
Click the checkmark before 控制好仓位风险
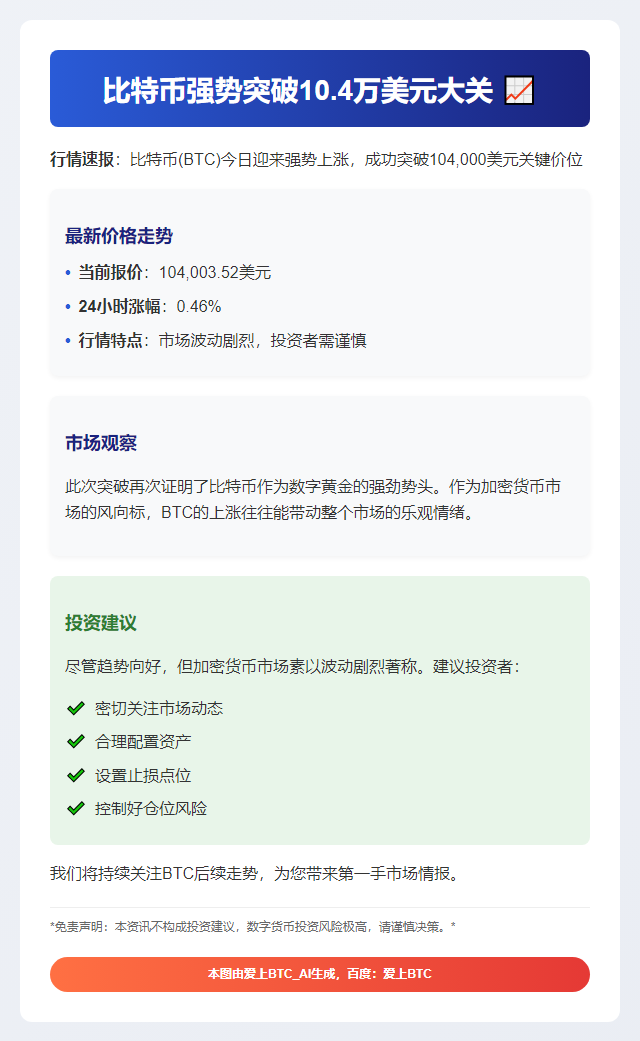pyautogui.click(x=75, y=808)
